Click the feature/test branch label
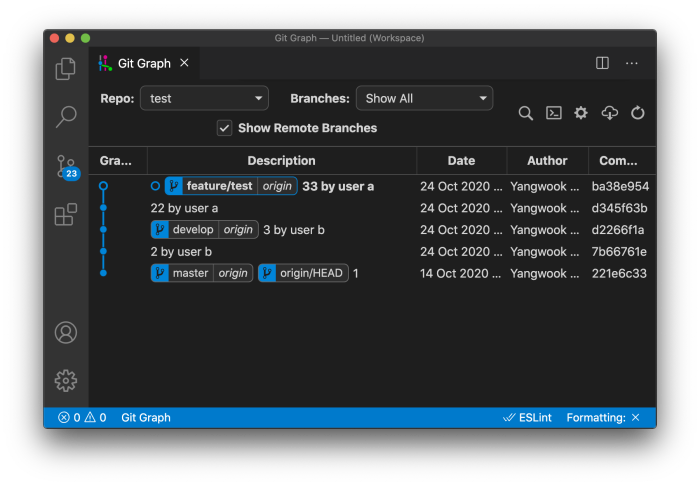 [219, 186]
